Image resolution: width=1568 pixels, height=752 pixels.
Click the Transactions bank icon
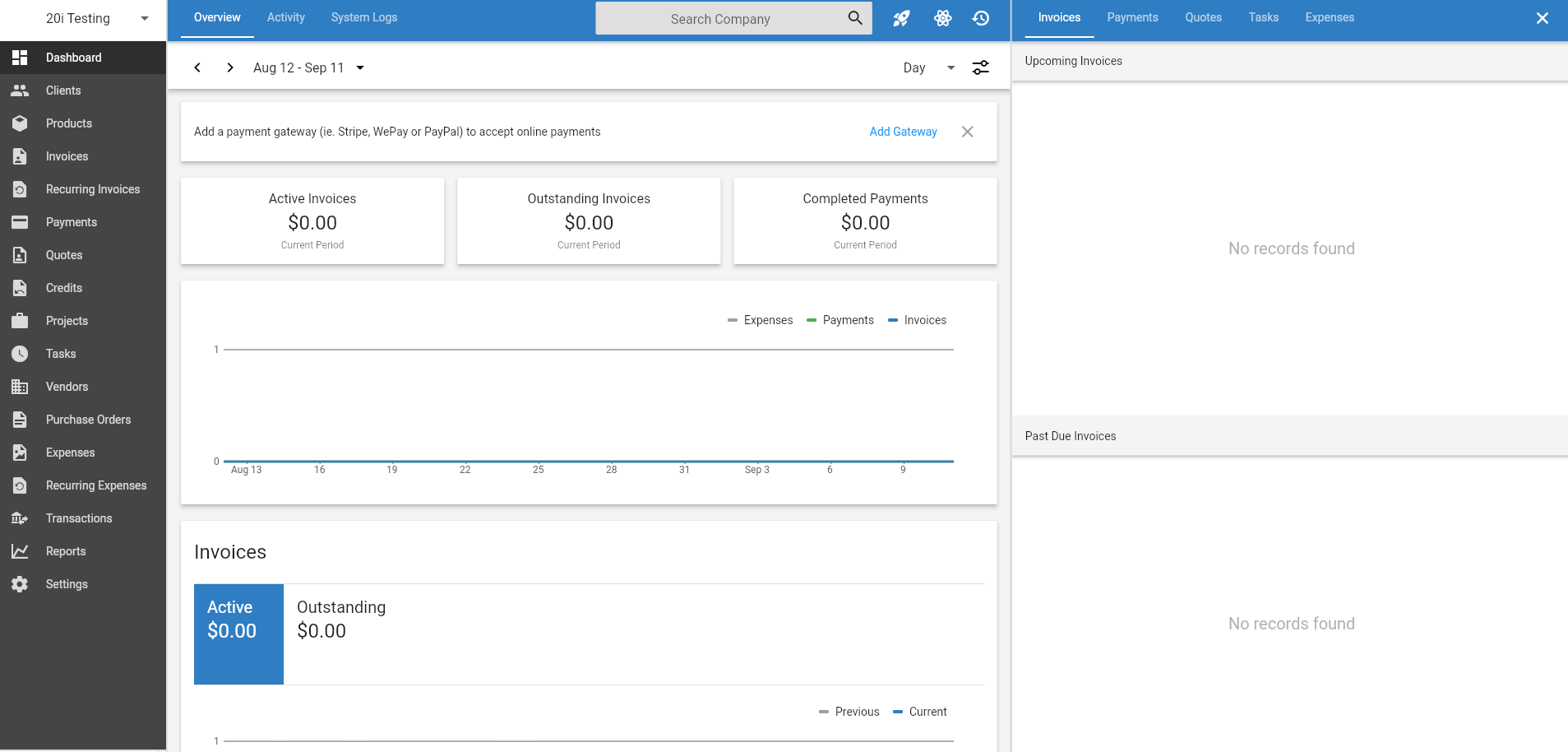pyautogui.click(x=20, y=518)
